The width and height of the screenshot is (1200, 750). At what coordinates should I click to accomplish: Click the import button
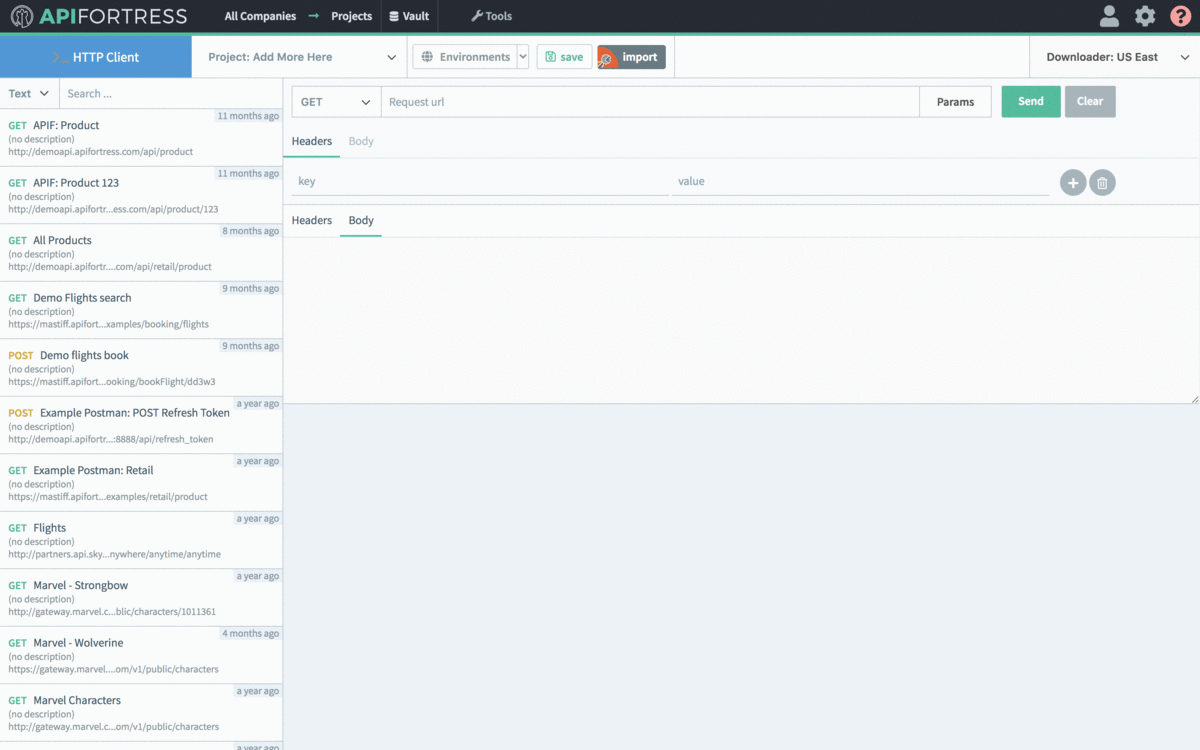click(x=631, y=57)
